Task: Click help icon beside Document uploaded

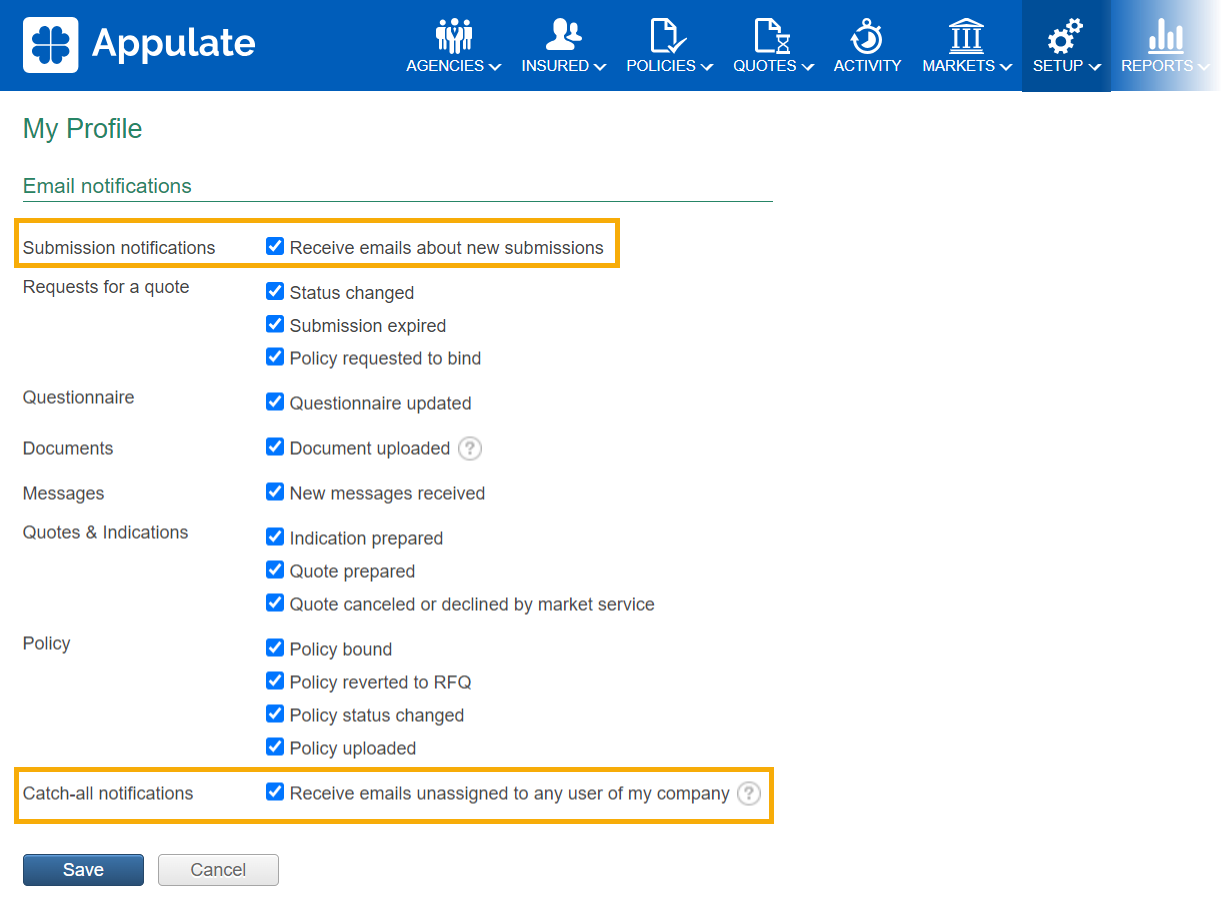Action: click(x=470, y=449)
